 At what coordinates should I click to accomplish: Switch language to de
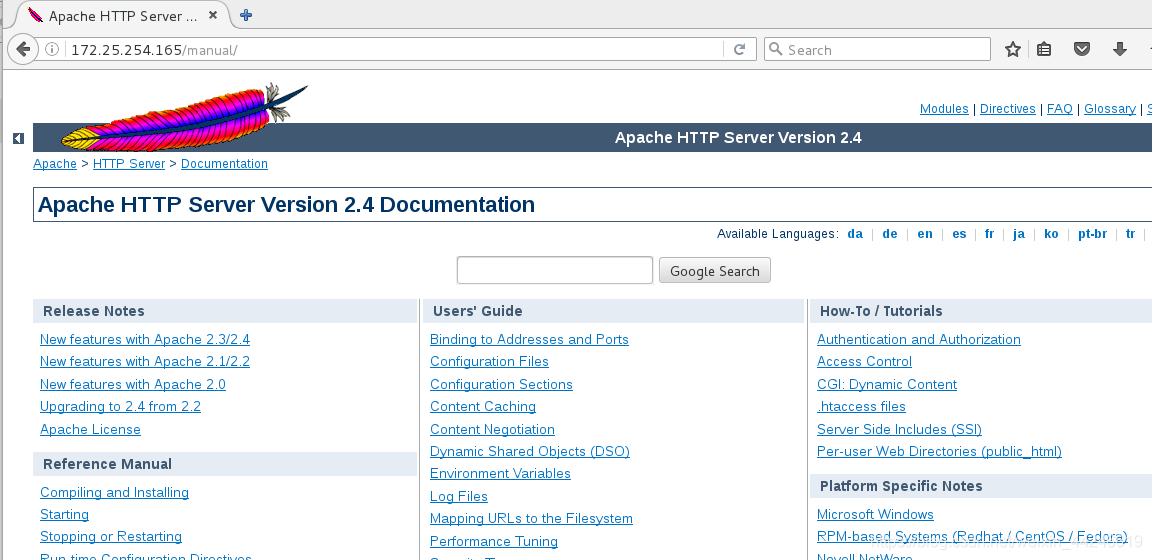[x=890, y=234]
